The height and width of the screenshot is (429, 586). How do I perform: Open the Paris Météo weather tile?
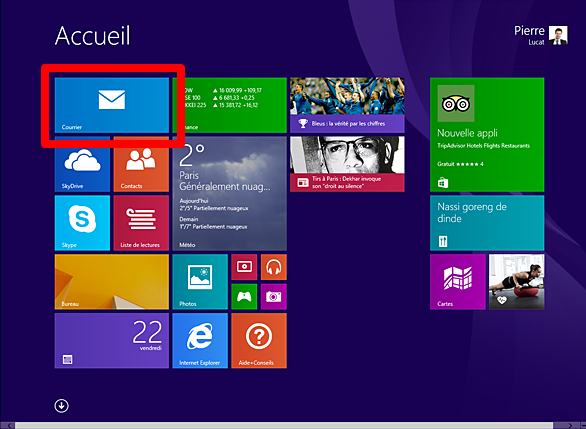pos(229,194)
